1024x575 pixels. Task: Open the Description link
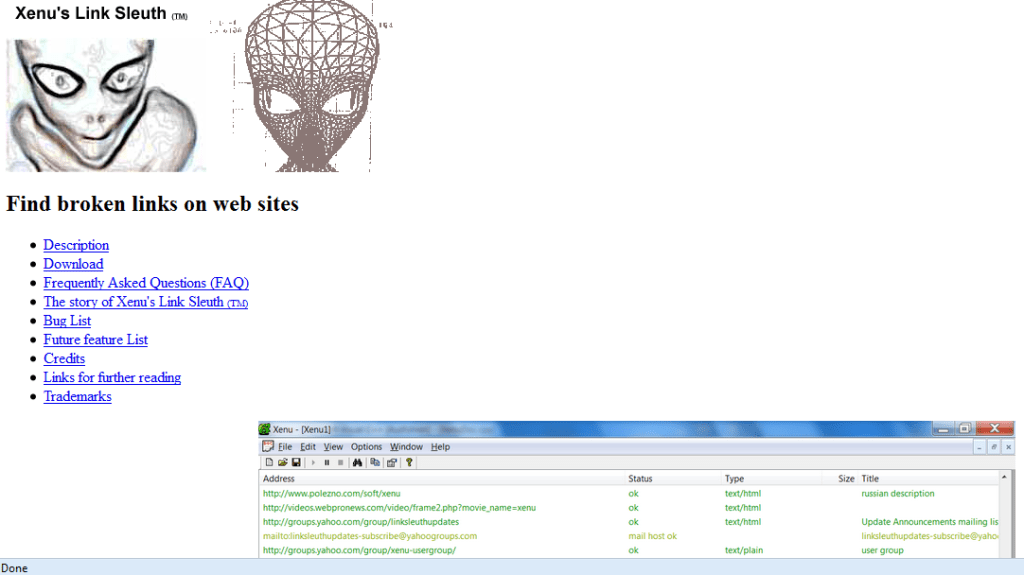pyautogui.click(x=76, y=245)
